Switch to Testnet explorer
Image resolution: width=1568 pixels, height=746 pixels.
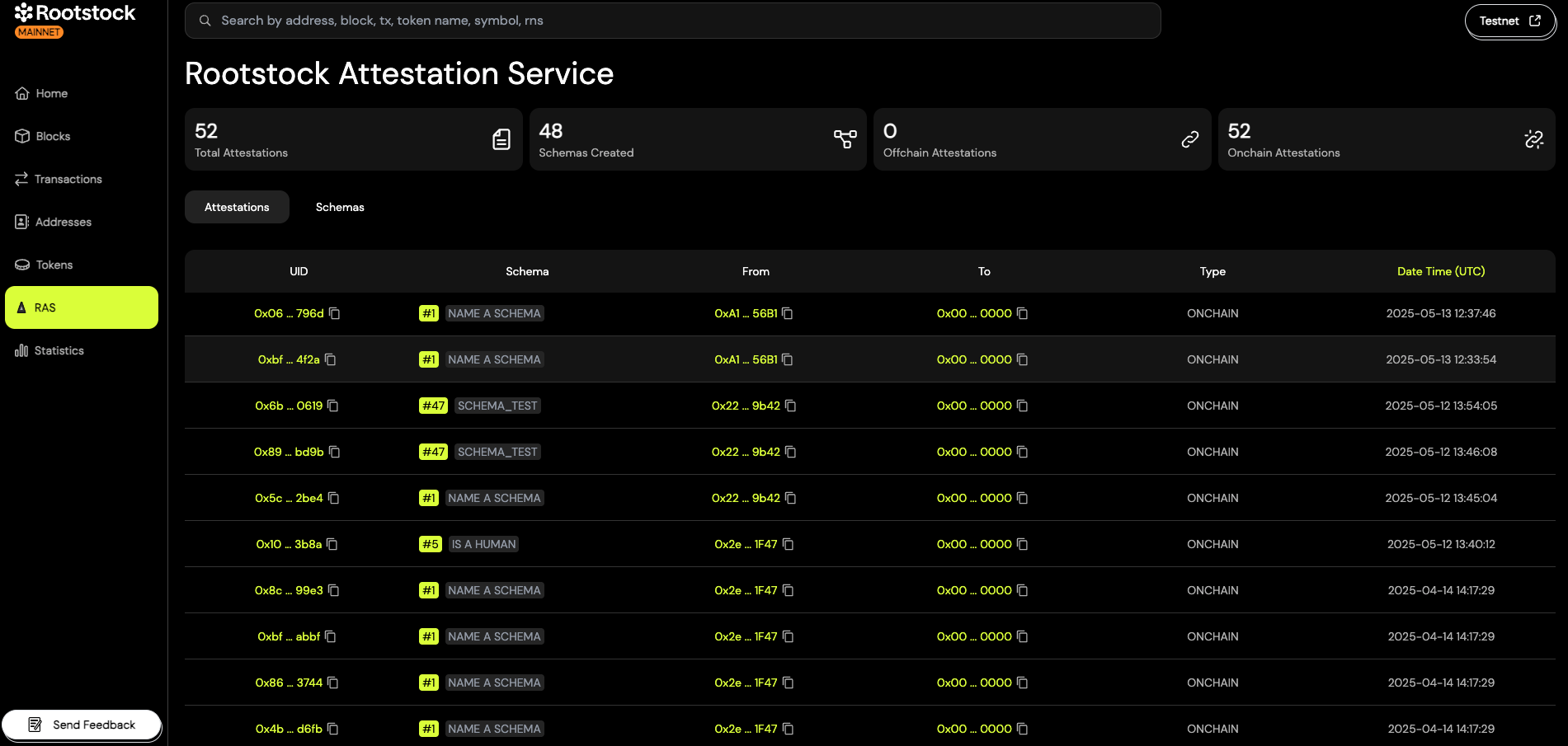1509,21
